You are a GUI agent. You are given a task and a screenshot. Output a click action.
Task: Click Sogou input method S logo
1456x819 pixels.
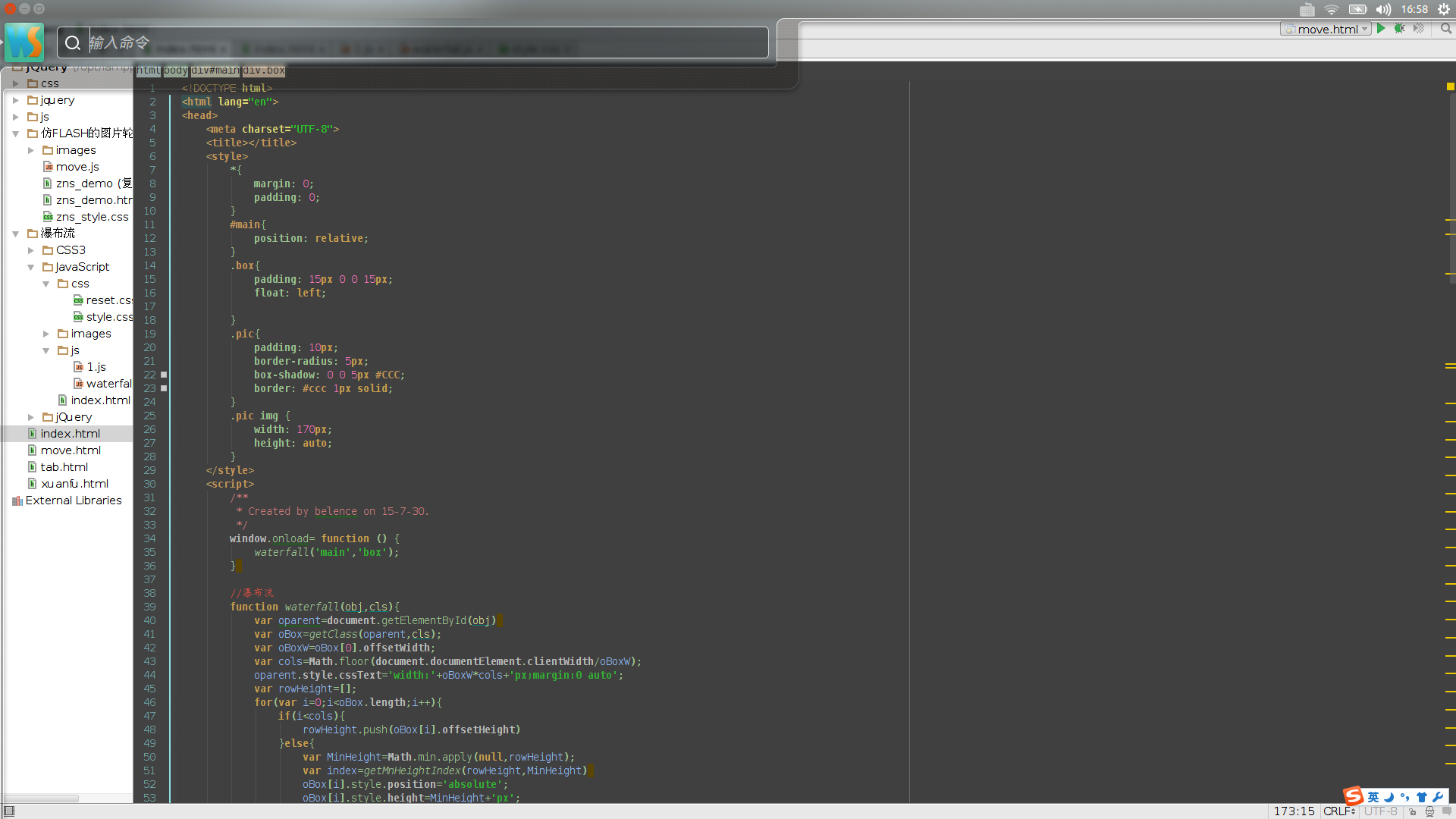click(1354, 795)
